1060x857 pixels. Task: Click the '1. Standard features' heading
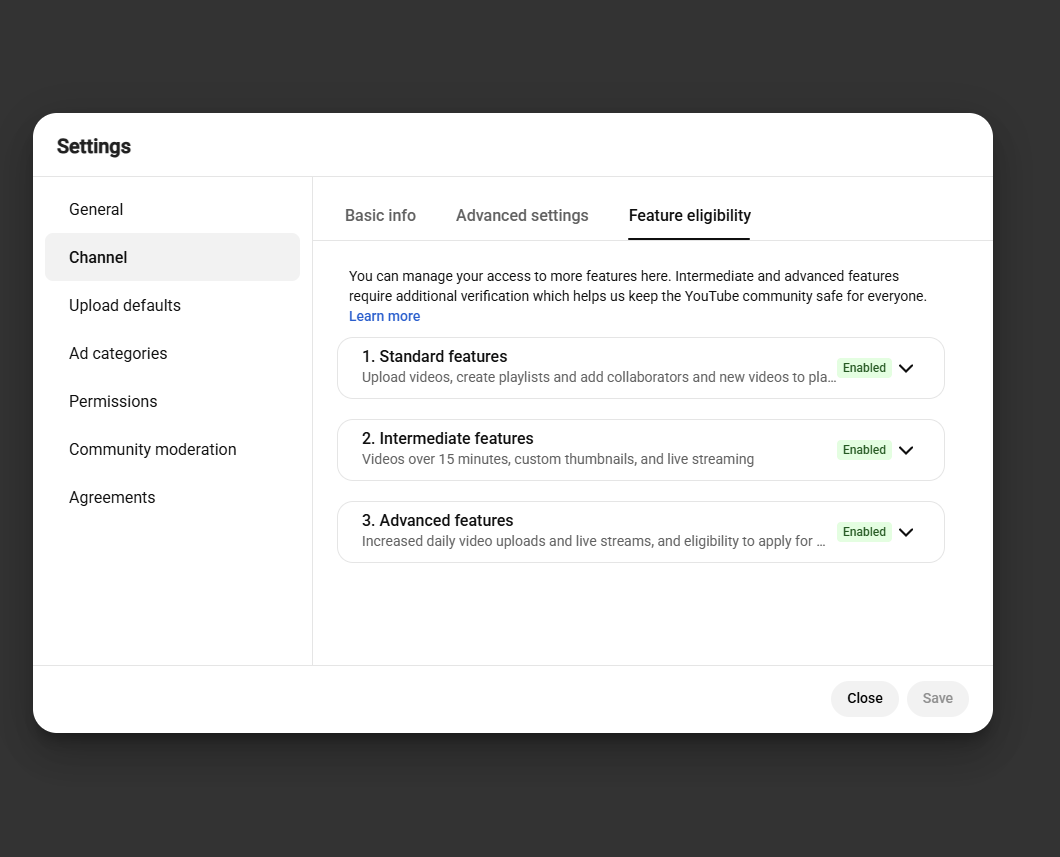tap(434, 356)
